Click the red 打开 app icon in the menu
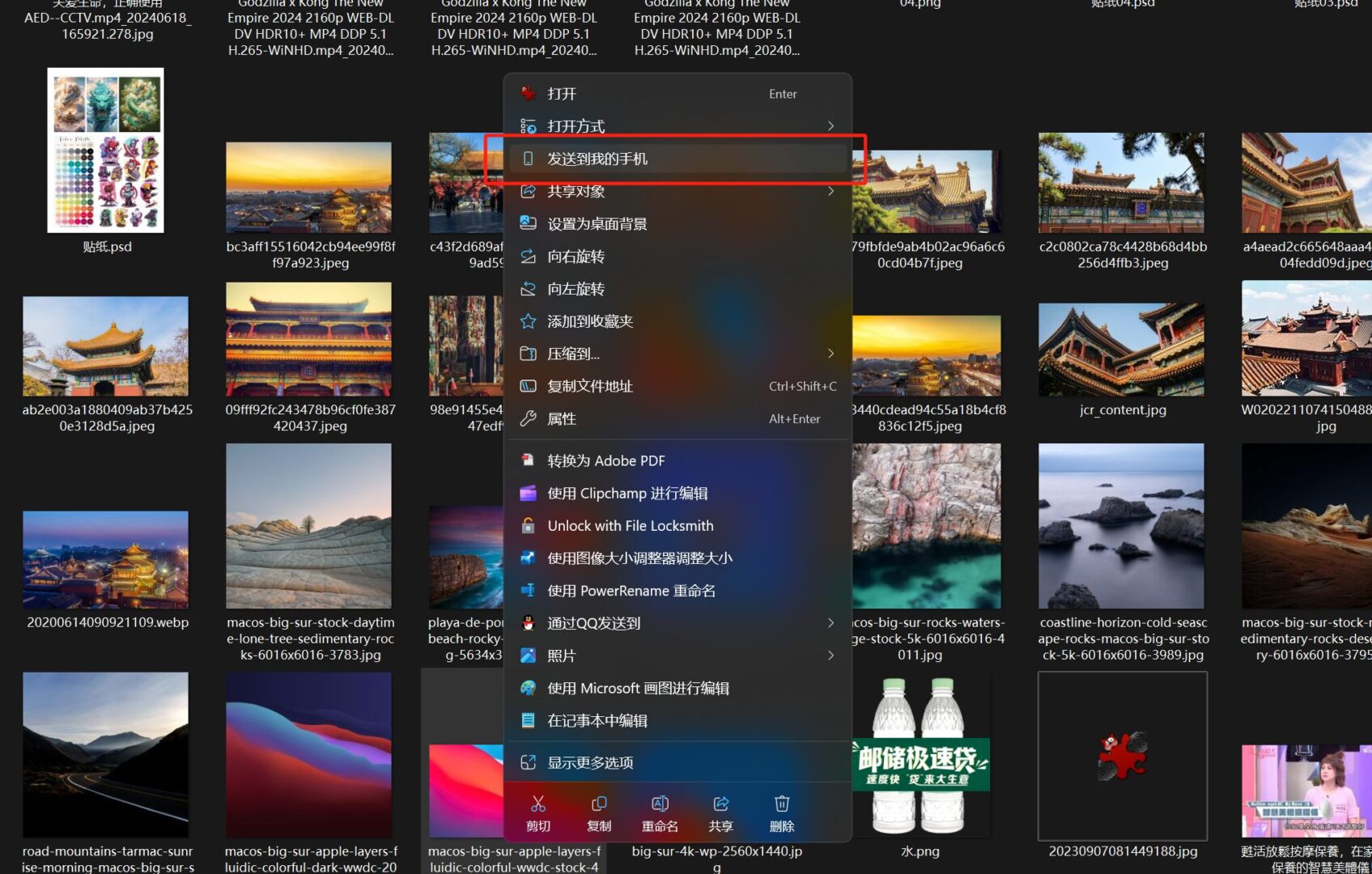The width and height of the screenshot is (1372, 874). pyautogui.click(x=528, y=94)
